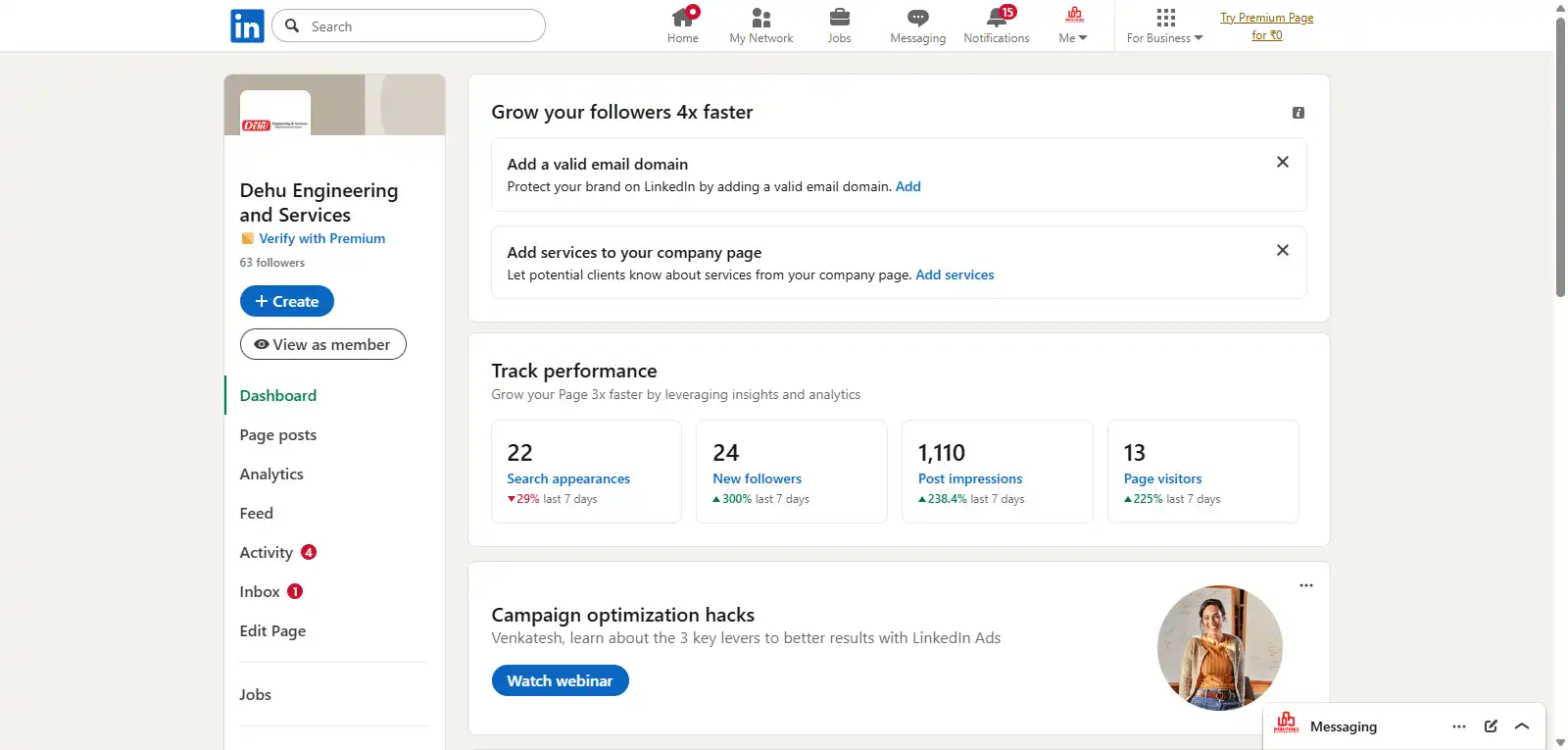Click the Watch webinar button
1568x750 pixels.
(561, 680)
